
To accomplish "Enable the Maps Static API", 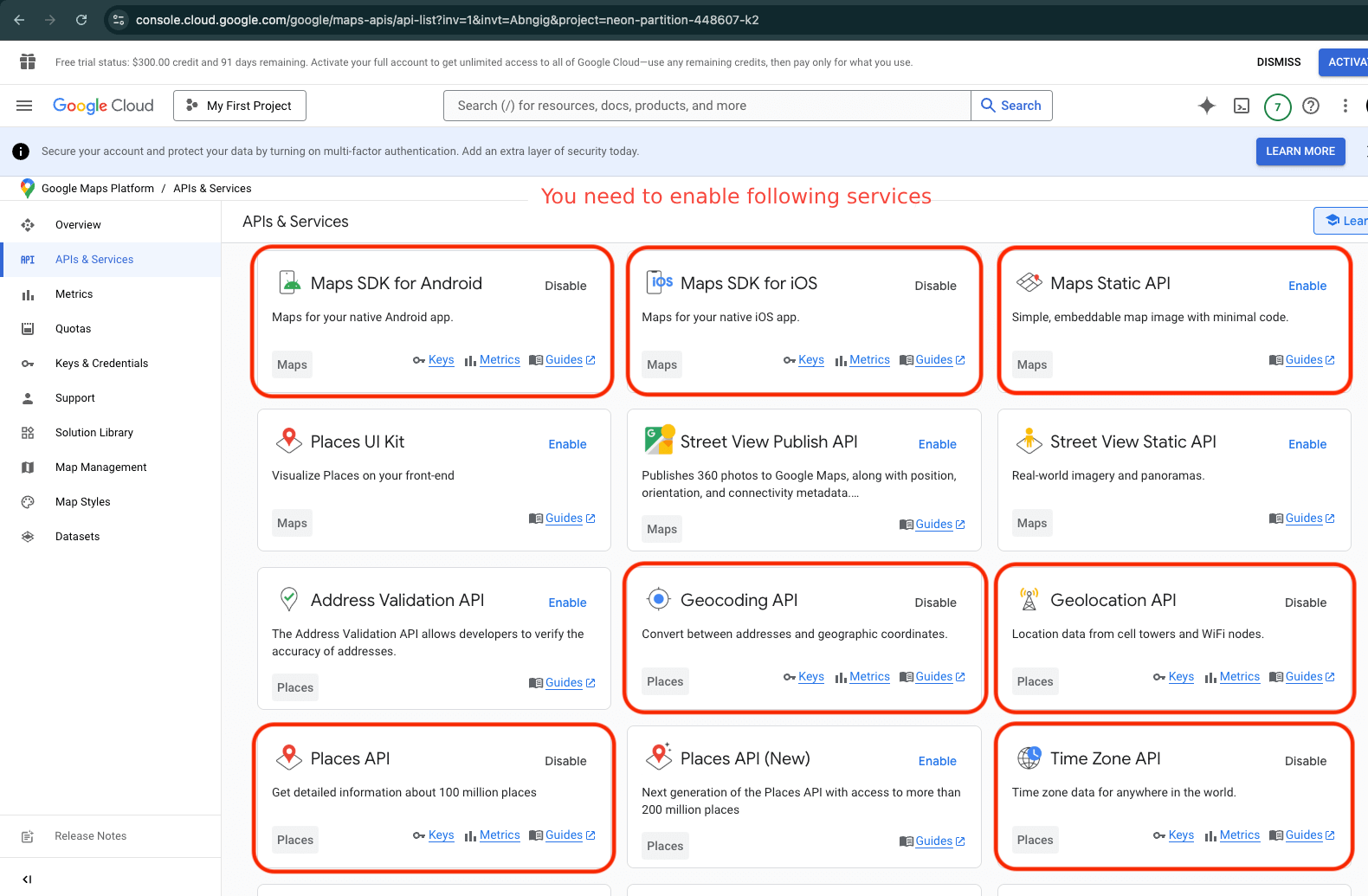I will (x=1307, y=286).
